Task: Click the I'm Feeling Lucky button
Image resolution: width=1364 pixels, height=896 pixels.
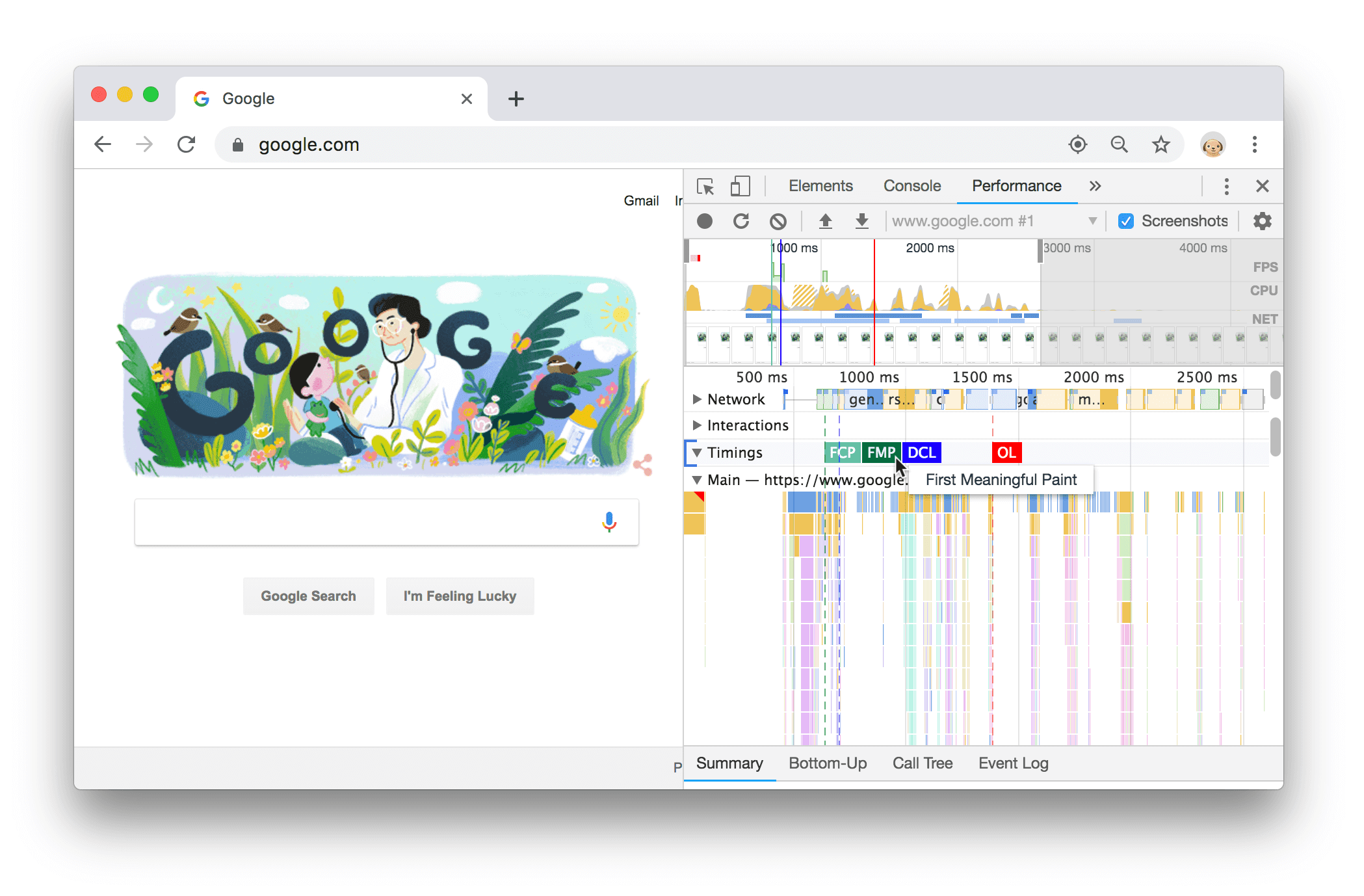Action: (460, 596)
